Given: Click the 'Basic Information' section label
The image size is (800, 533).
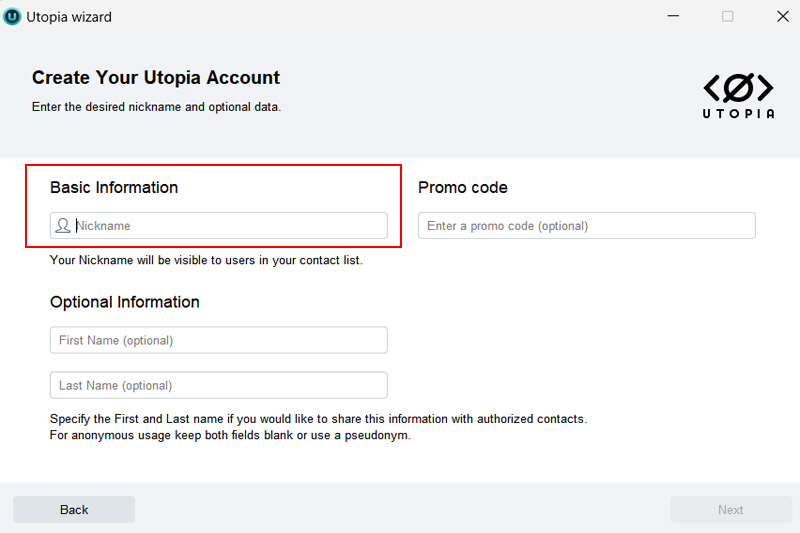Looking at the screenshot, I should (x=114, y=188).
